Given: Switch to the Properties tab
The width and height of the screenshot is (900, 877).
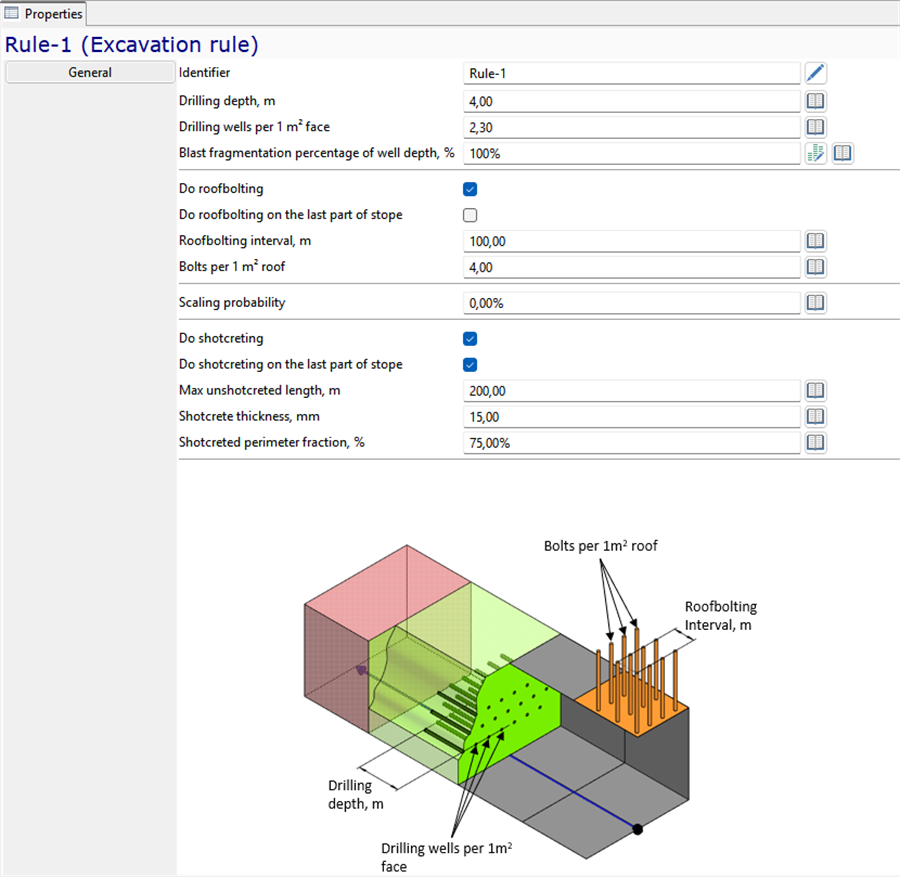Looking at the screenshot, I should [x=44, y=13].
